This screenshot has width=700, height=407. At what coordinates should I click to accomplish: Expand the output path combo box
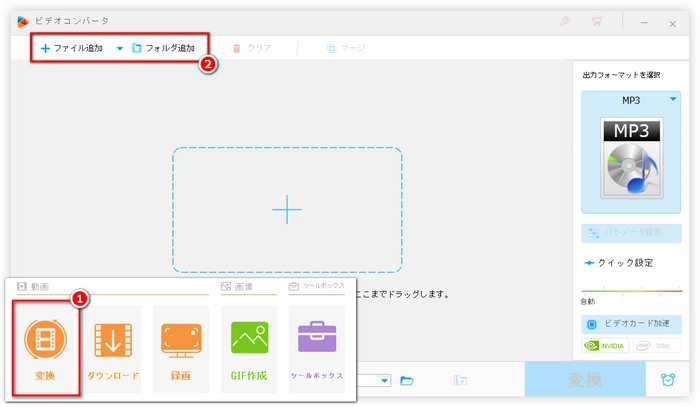click(x=384, y=380)
